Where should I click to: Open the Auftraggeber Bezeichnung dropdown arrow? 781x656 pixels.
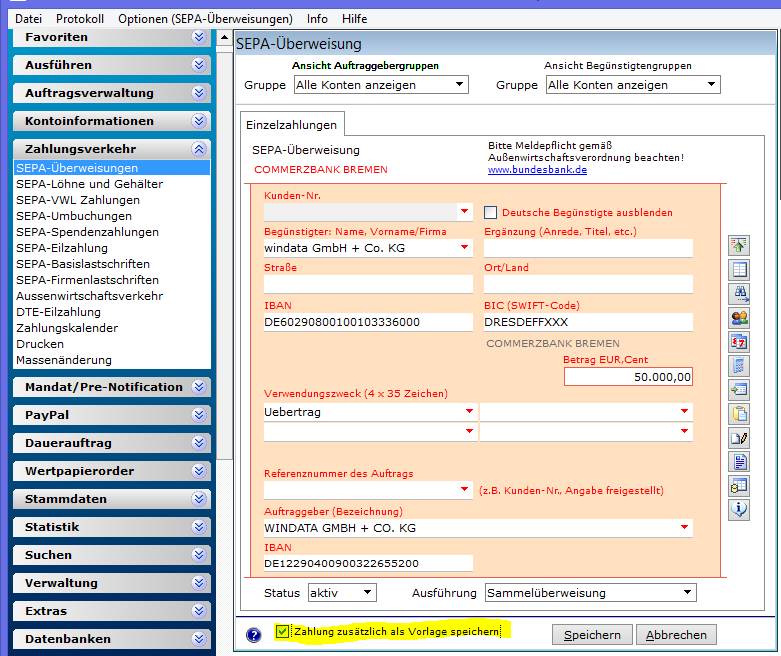pos(684,527)
